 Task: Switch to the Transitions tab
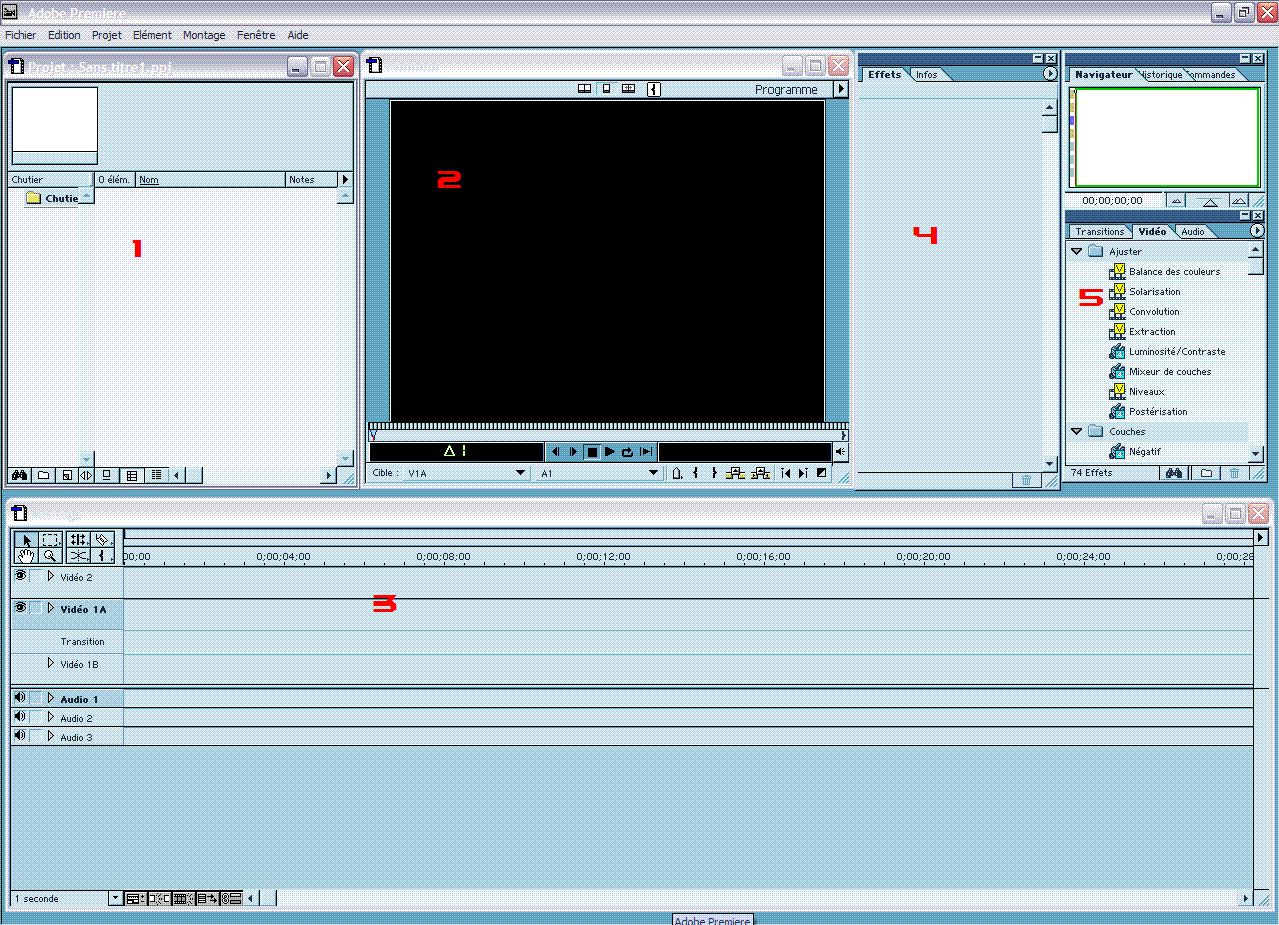pyautogui.click(x=1099, y=231)
